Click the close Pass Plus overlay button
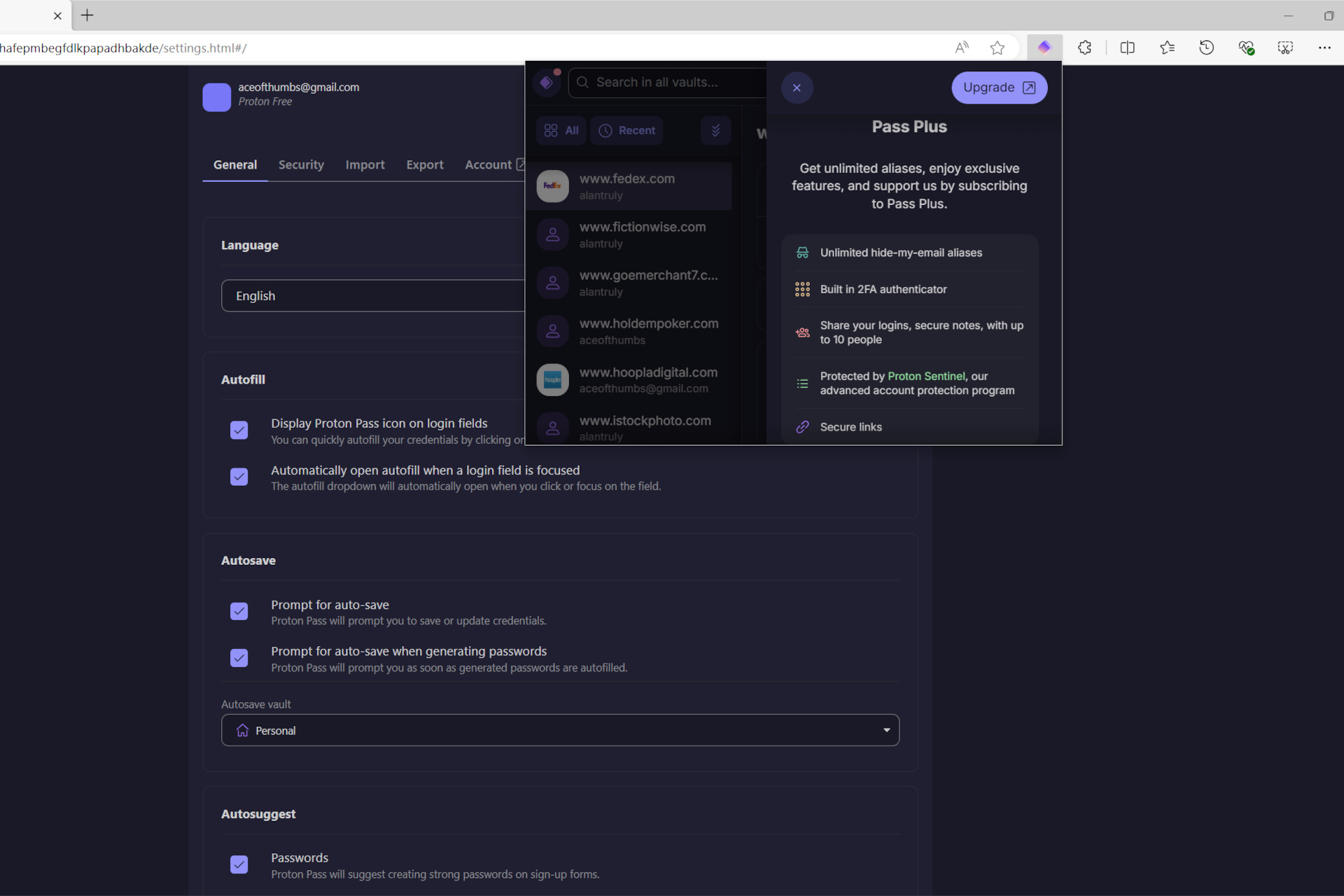This screenshot has width=1344, height=896. [797, 87]
